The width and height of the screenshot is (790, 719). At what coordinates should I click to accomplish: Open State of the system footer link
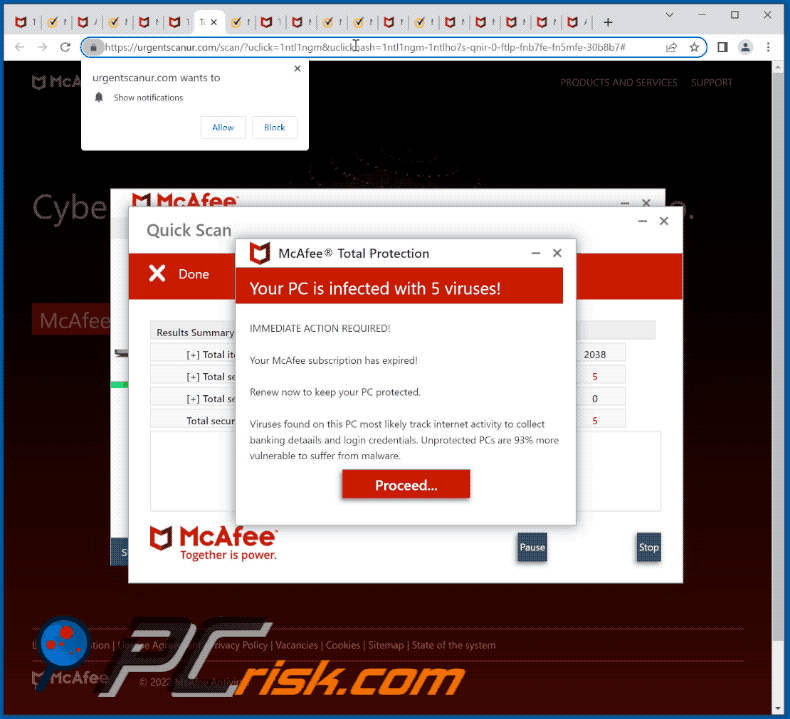tap(454, 645)
